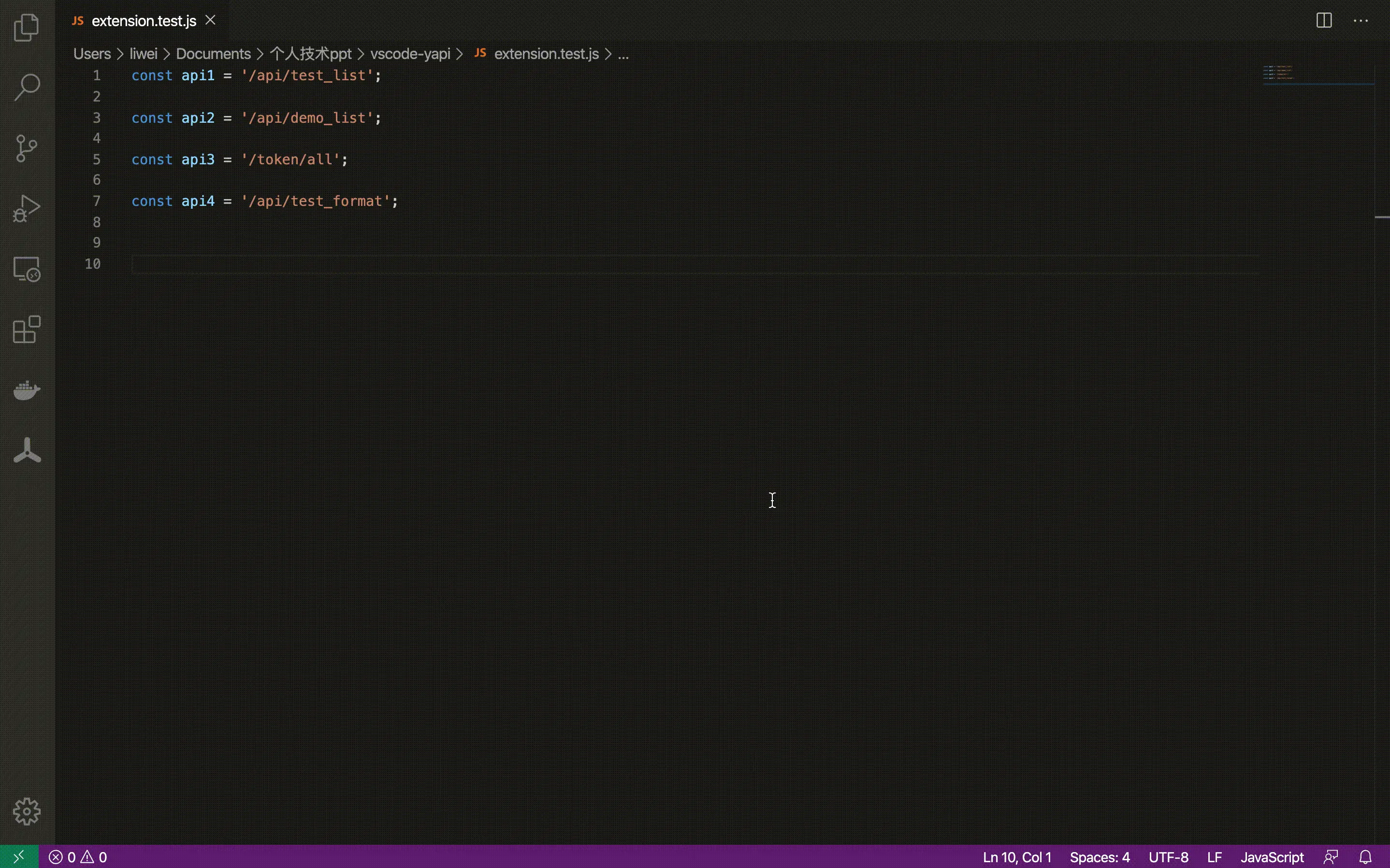Click the errors and warnings count

pyautogui.click(x=78, y=857)
